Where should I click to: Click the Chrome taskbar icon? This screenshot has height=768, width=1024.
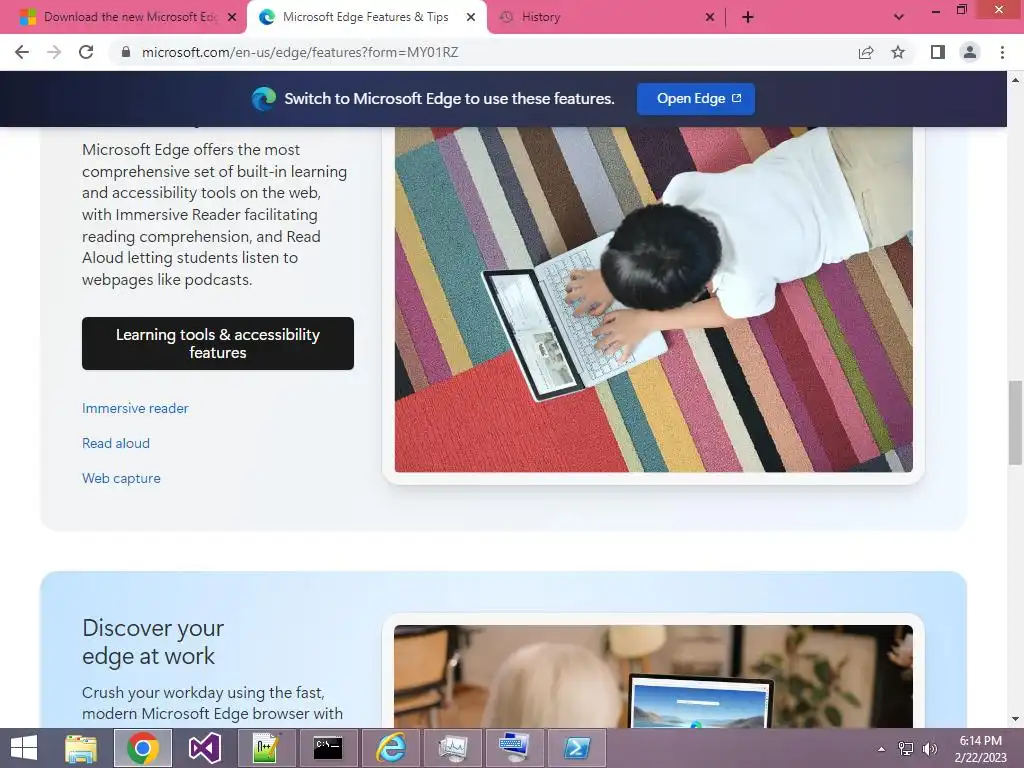pyautogui.click(x=143, y=748)
